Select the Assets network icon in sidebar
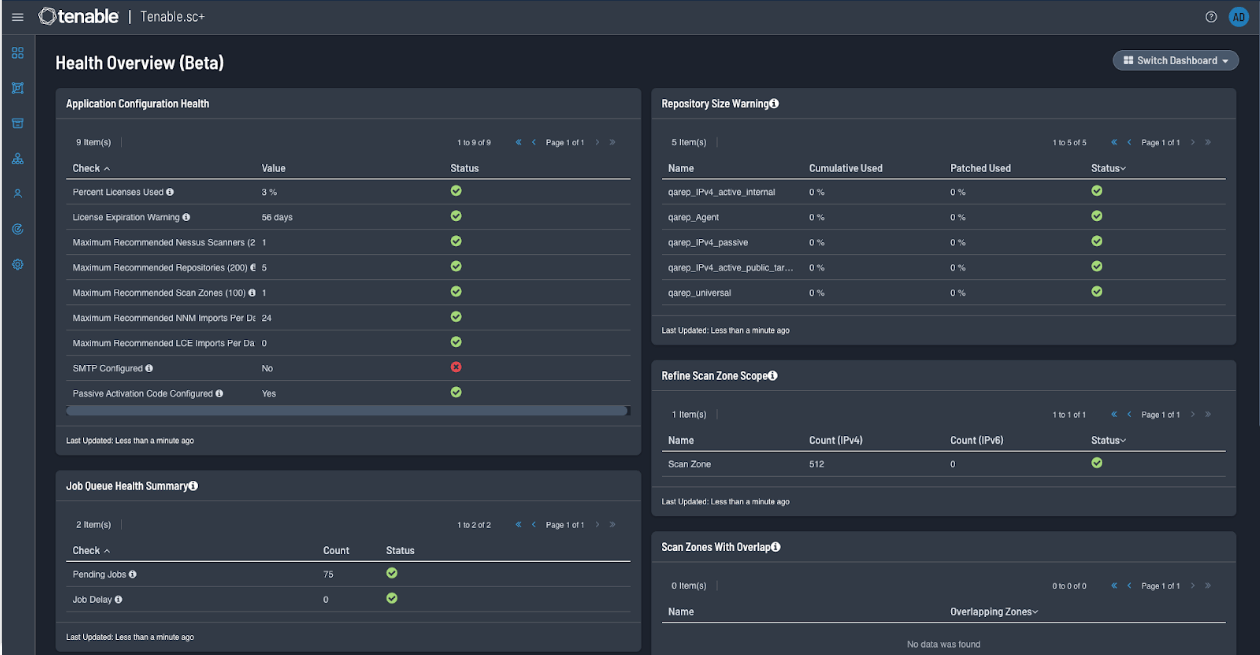Screen dimensions: 1260x655 [x=17, y=158]
